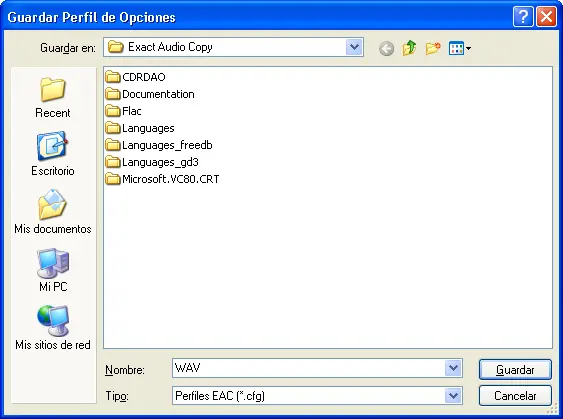The width and height of the screenshot is (563, 419).
Task: Select the Languages_freedb folder
Action: coord(159,145)
